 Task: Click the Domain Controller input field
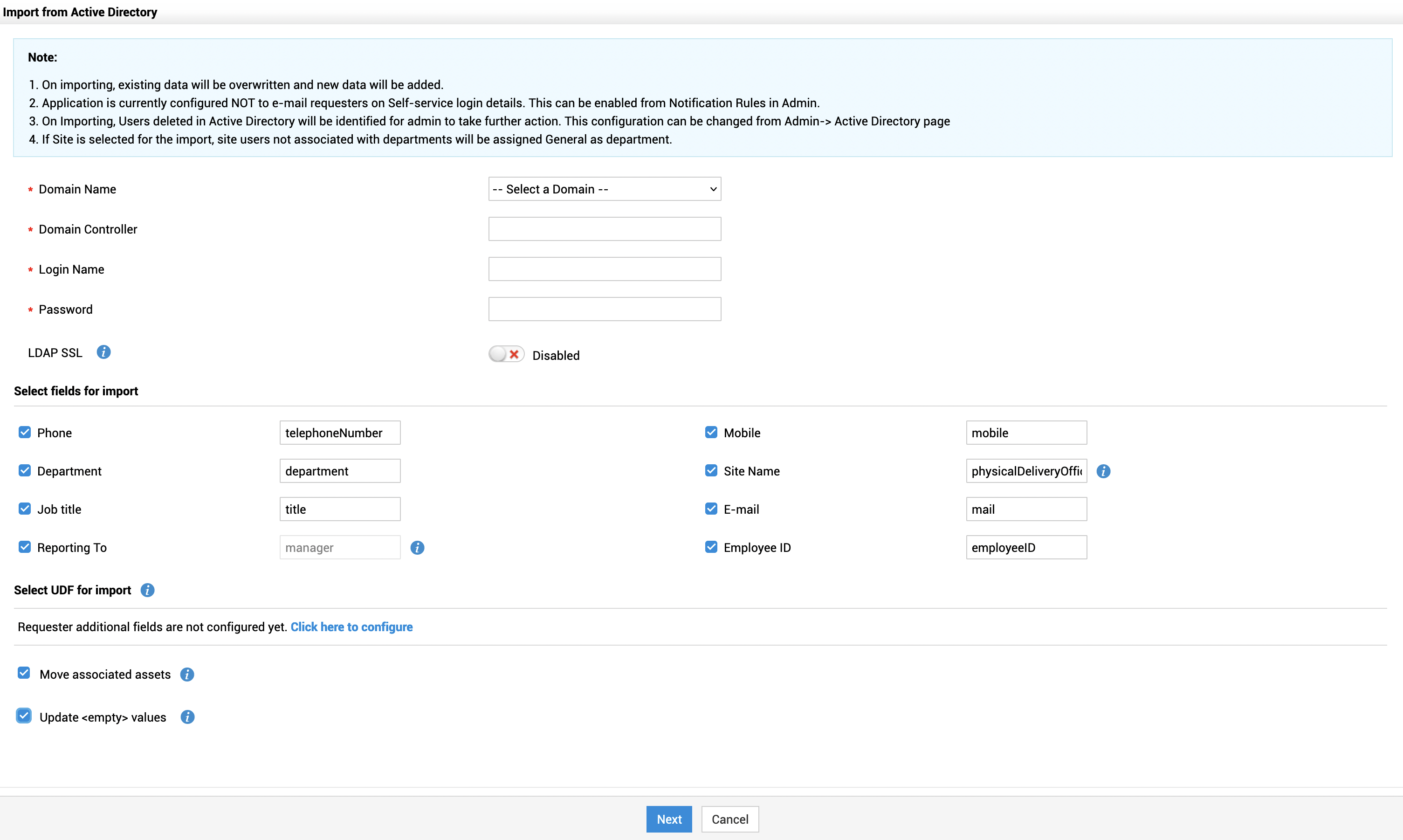(604, 229)
